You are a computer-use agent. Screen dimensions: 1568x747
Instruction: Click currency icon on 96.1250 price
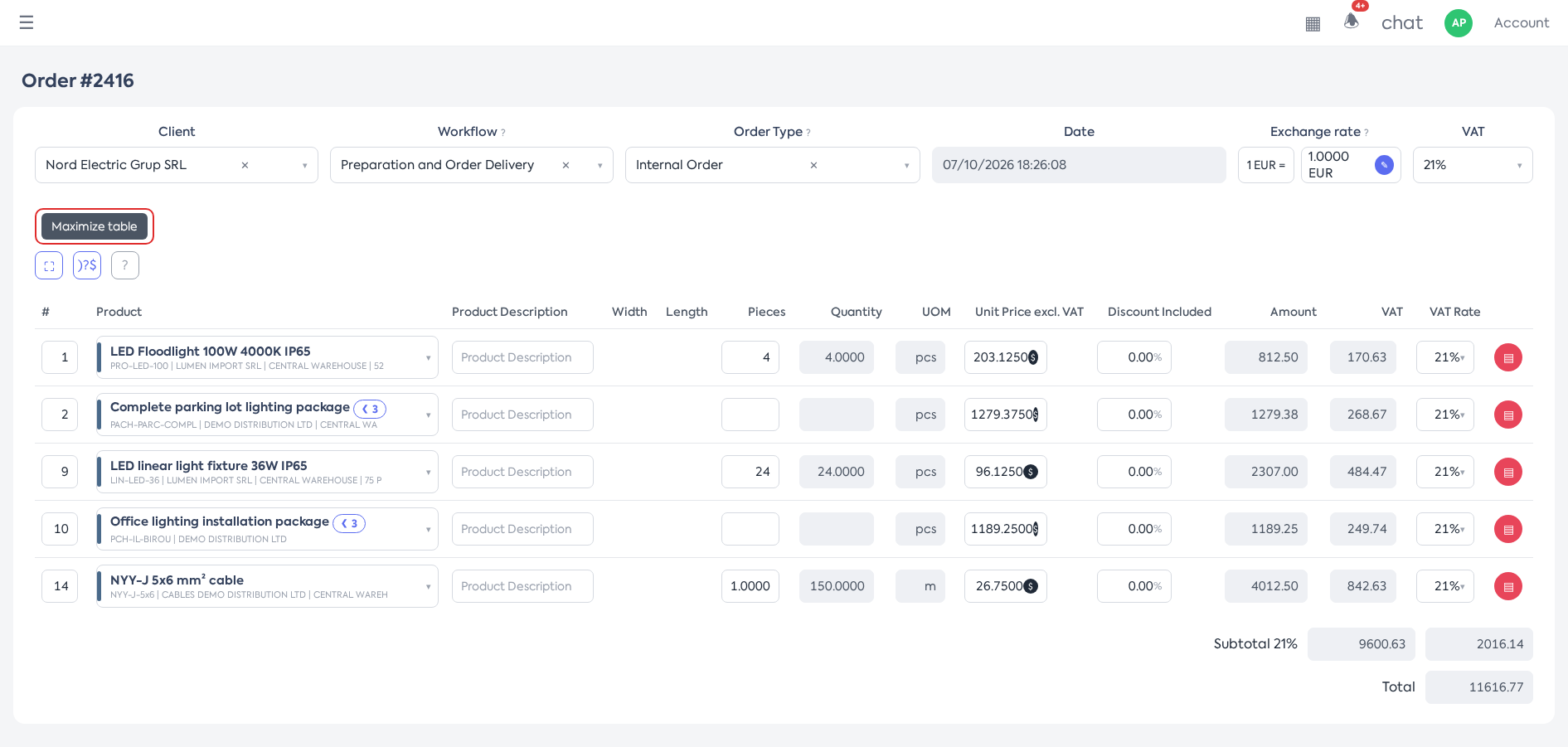[x=1031, y=472]
